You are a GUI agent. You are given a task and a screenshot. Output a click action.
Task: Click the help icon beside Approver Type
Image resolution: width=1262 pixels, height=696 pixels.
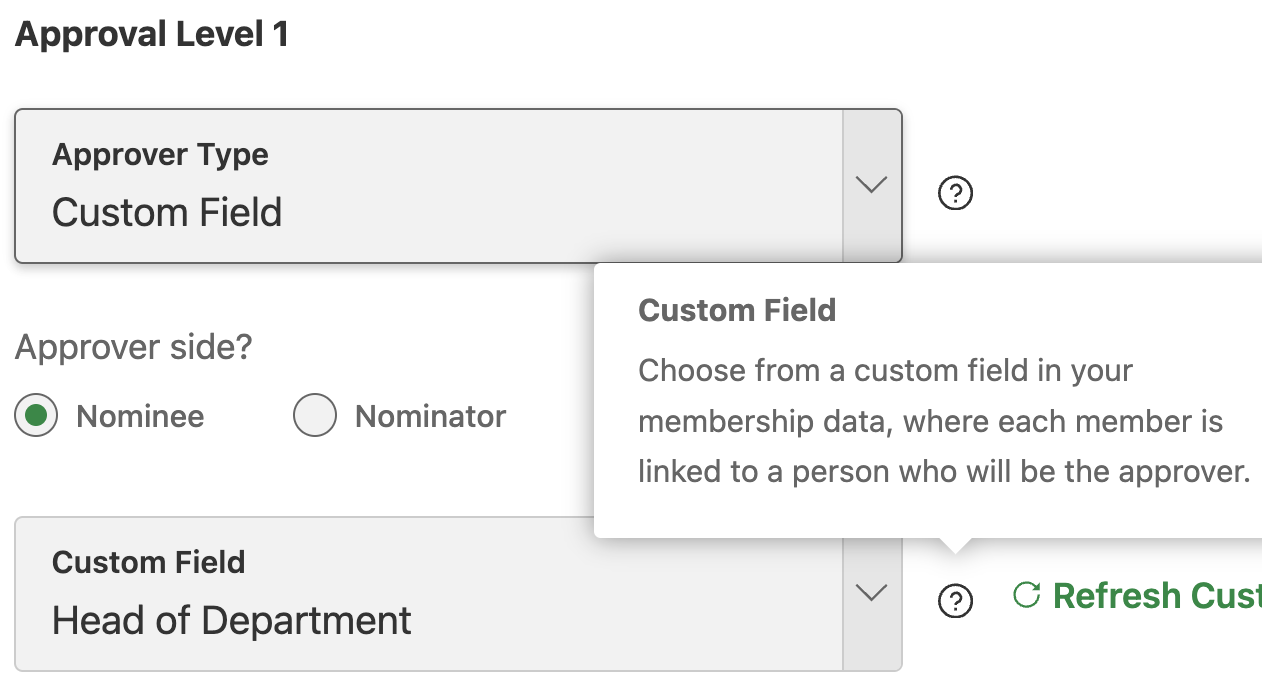[955, 192]
